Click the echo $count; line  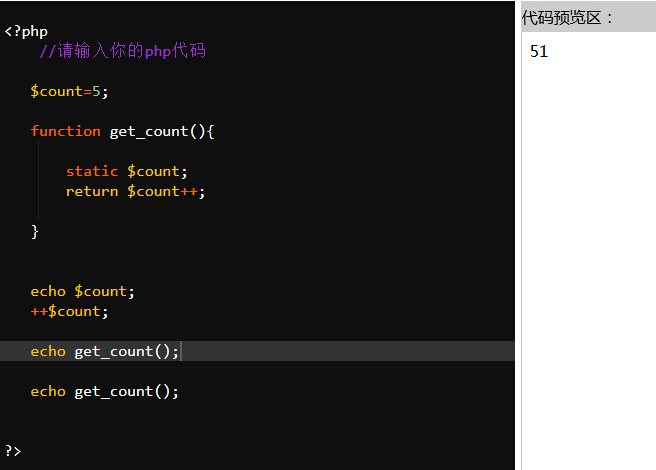[82, 291]
